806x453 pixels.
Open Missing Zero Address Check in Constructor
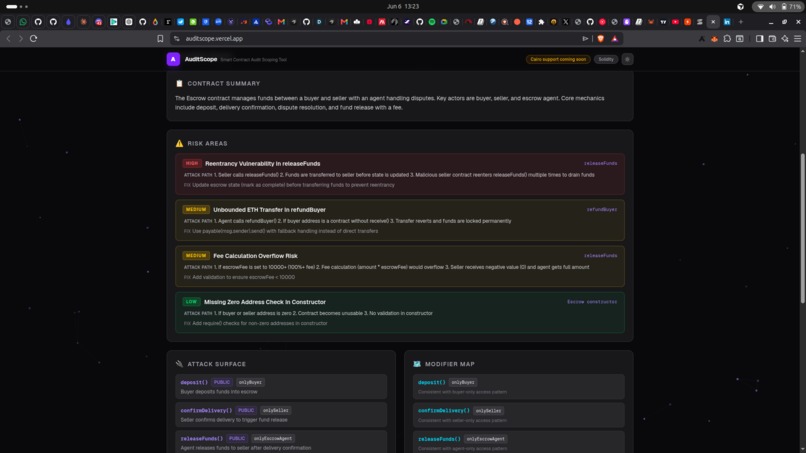(x=265, y=302)
